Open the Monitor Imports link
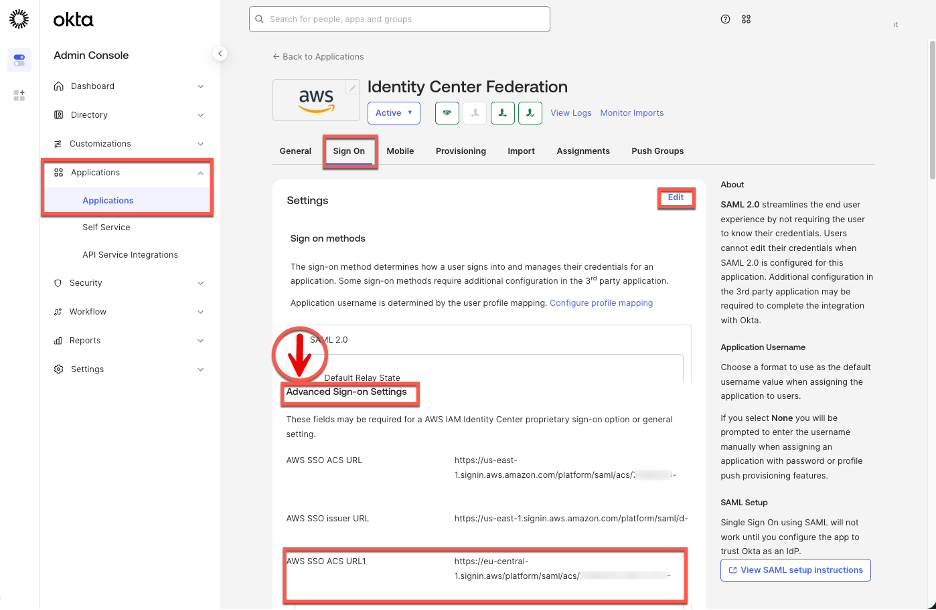936x610 pixels. click(x=631, y=113)
